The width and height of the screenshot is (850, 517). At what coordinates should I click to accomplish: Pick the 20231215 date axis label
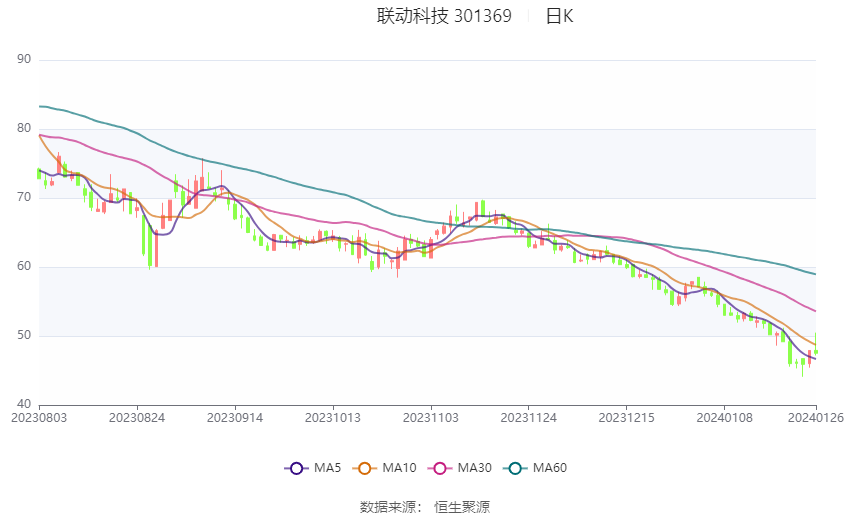[627, 416]
